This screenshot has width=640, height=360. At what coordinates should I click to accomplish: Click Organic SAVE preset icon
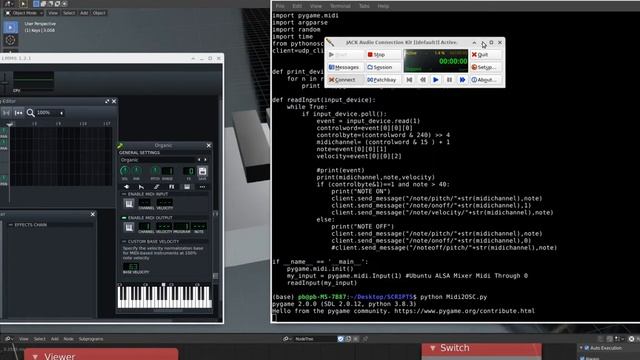click(x=202, y=171)
